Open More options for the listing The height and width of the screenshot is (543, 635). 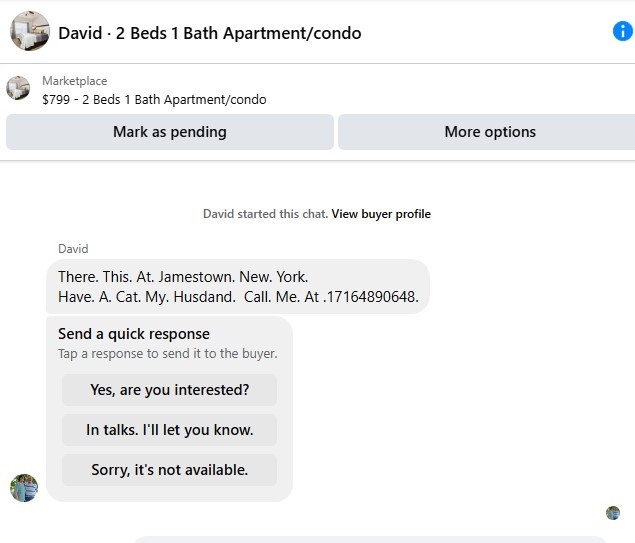click(x=489, y=132)
